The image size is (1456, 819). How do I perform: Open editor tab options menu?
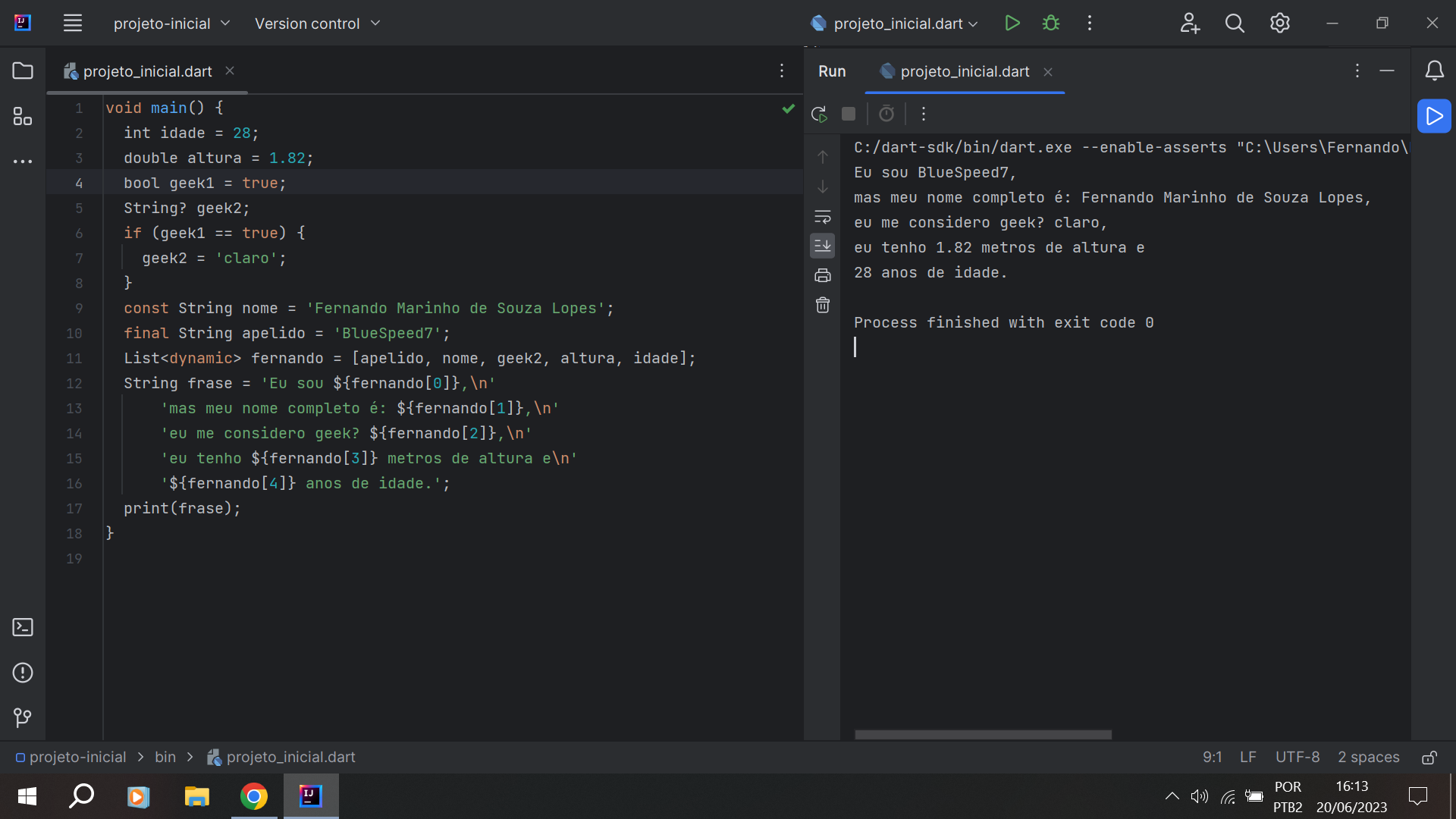pyautogui.click(x=782, y=71)
